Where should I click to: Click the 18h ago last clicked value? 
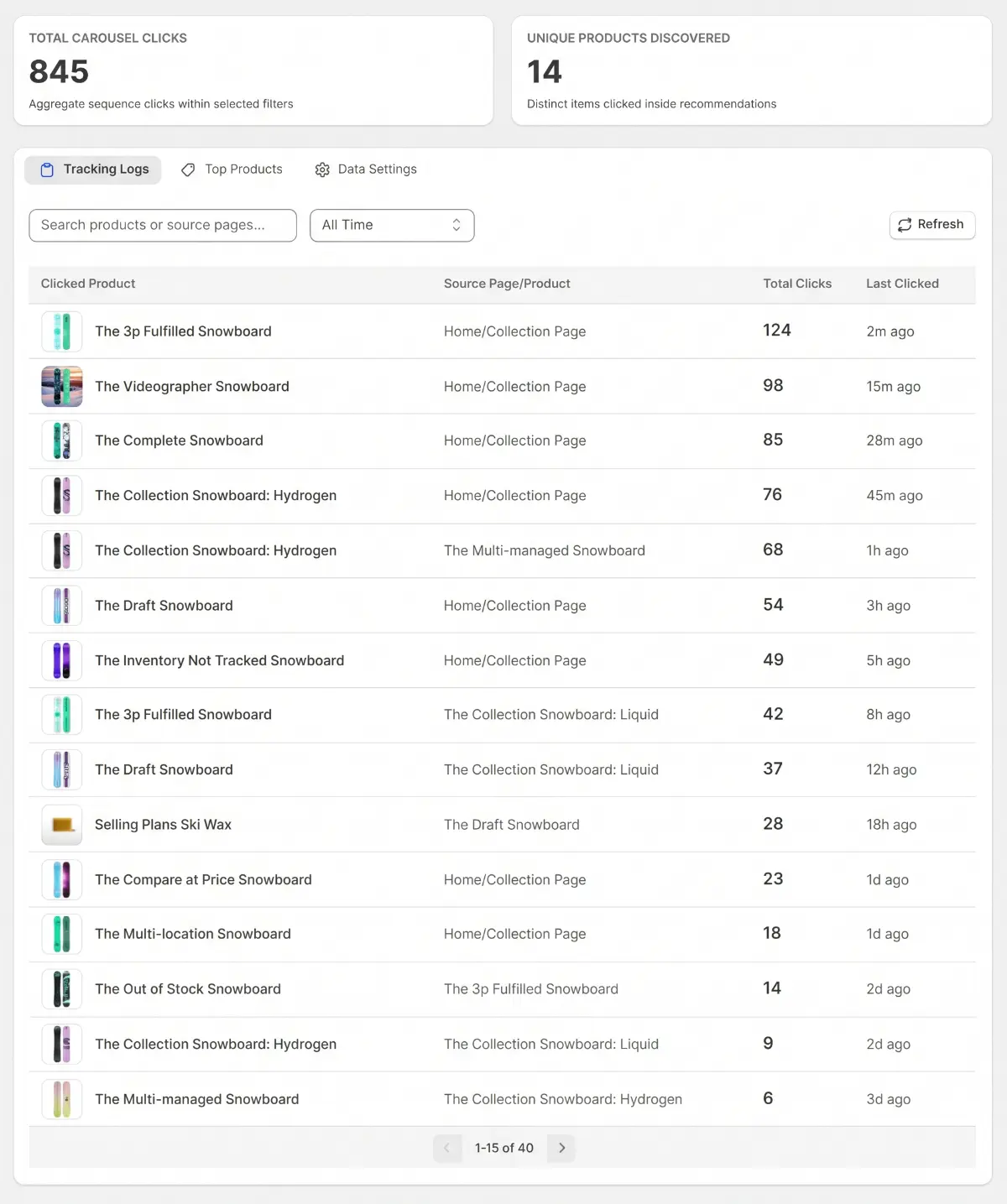pos(891,825)
